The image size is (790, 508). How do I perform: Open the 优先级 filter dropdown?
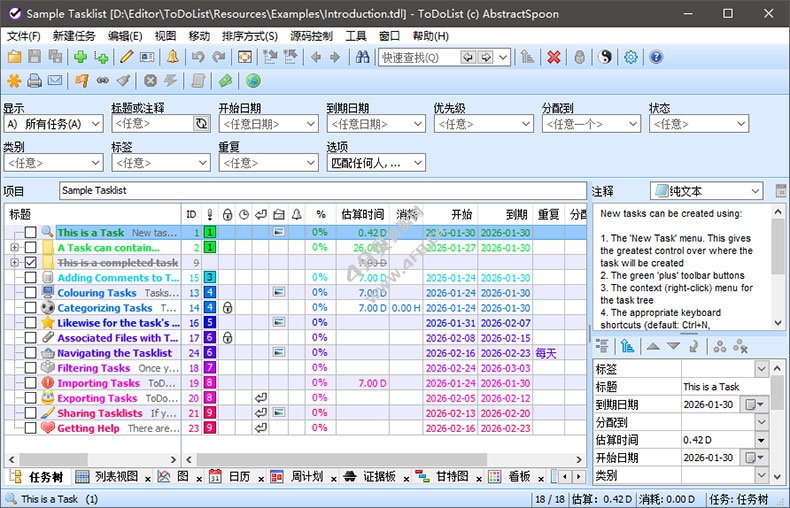[x=484, y=124]
